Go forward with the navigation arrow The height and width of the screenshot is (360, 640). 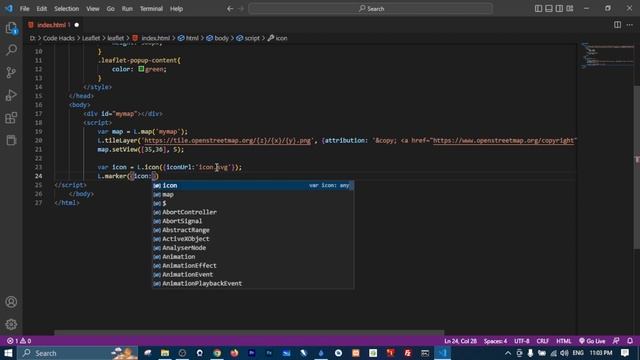pos(241,9)
